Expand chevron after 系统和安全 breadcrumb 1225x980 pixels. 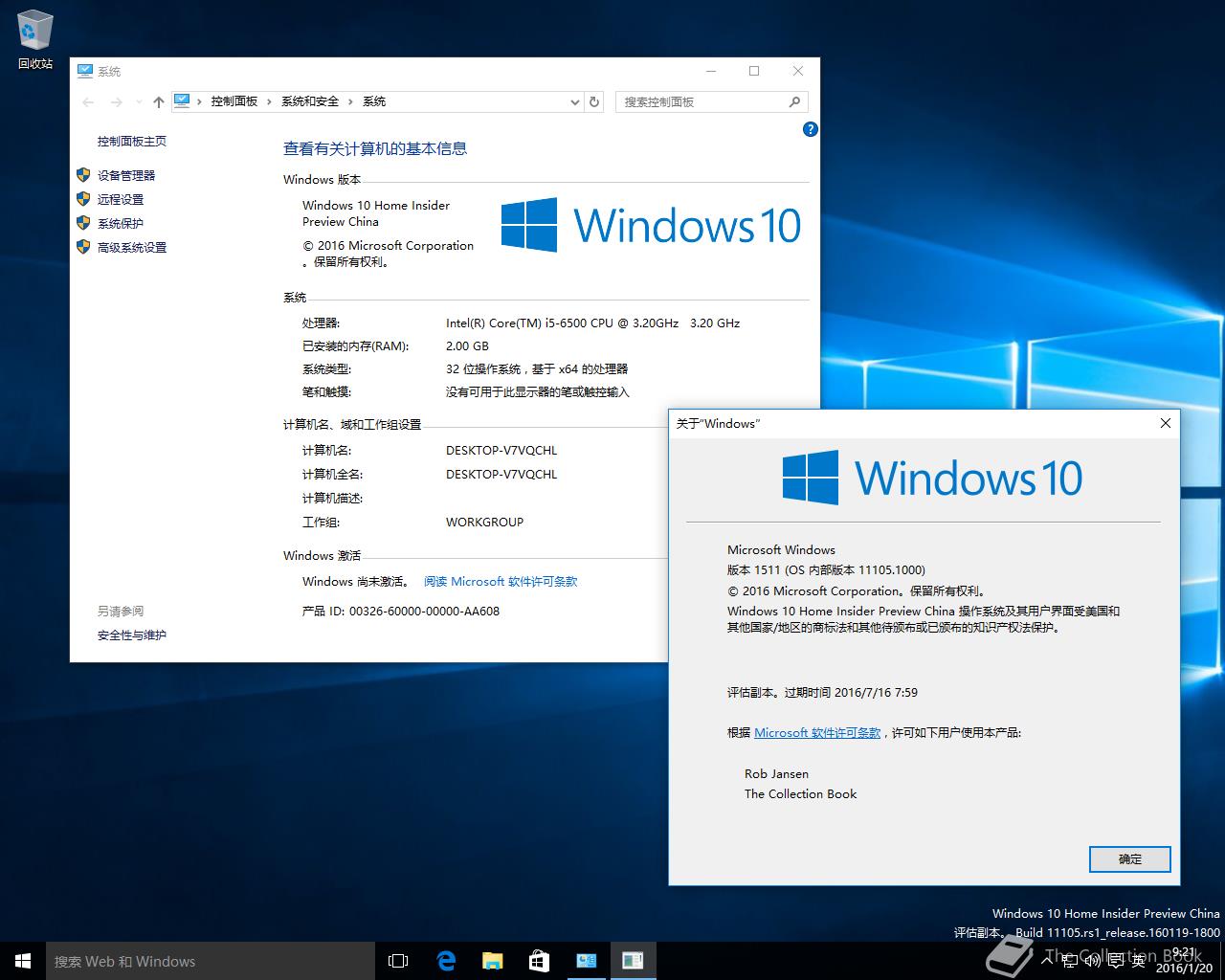click(351, 101)
